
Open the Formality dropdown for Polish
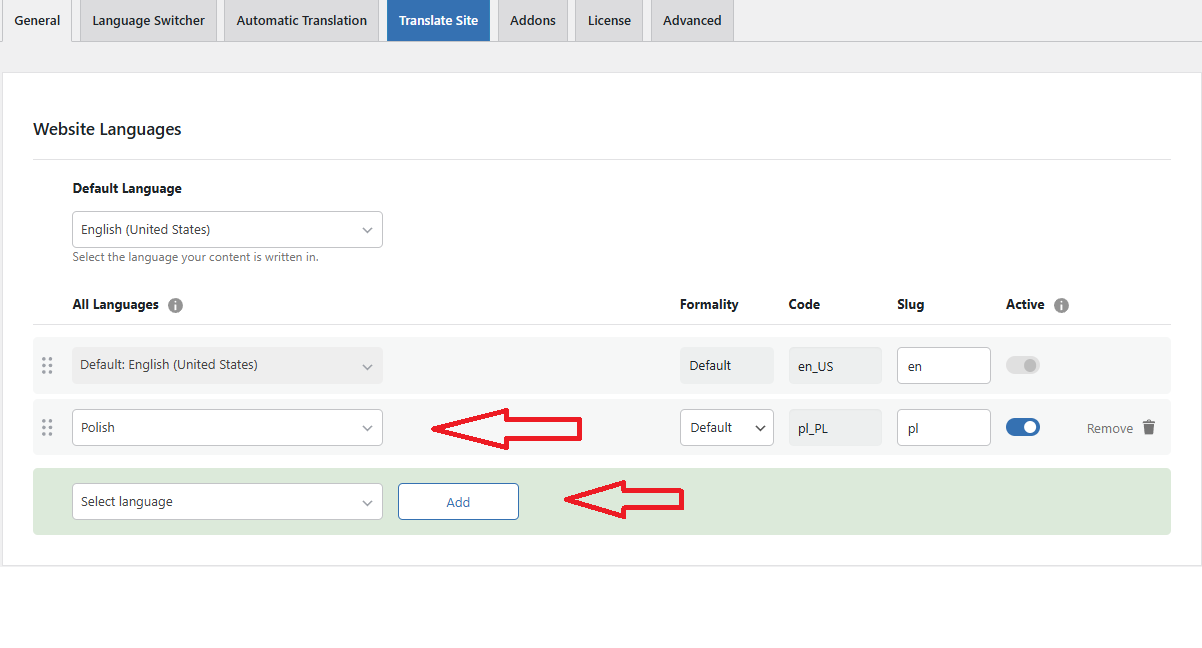[x=727, y=427]
